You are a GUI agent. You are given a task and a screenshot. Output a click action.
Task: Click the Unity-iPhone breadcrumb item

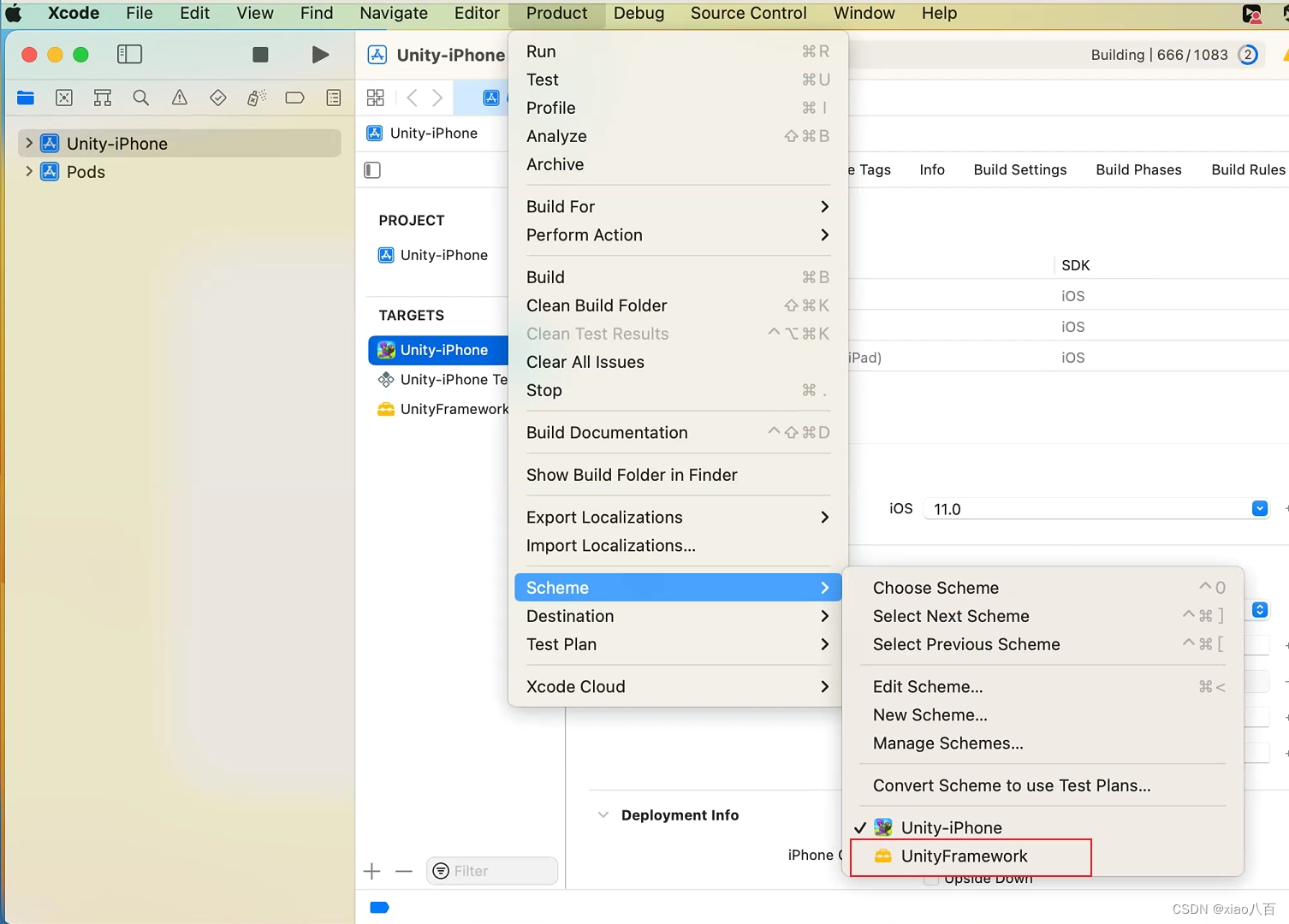422,133
